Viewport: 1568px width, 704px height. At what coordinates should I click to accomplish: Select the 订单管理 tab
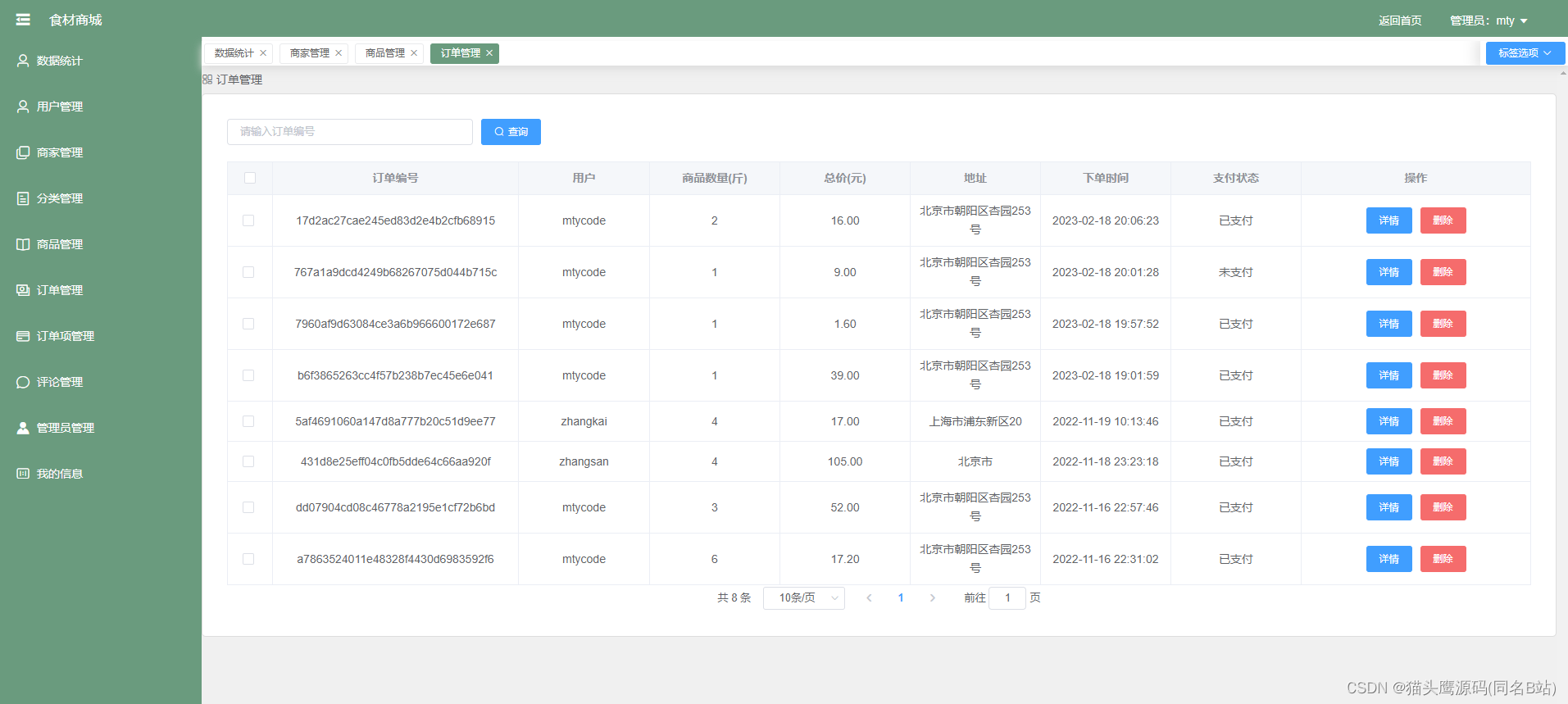pos(461,53)
